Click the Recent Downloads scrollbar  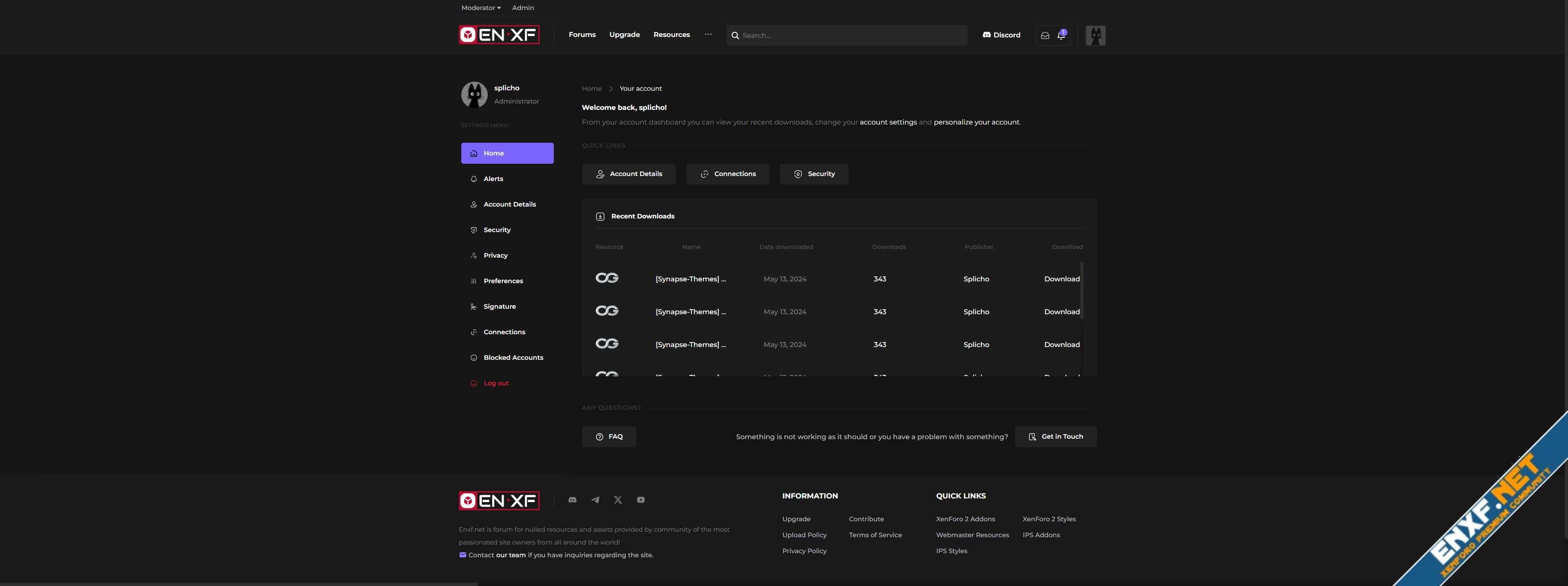click(x=1082, y=290)
